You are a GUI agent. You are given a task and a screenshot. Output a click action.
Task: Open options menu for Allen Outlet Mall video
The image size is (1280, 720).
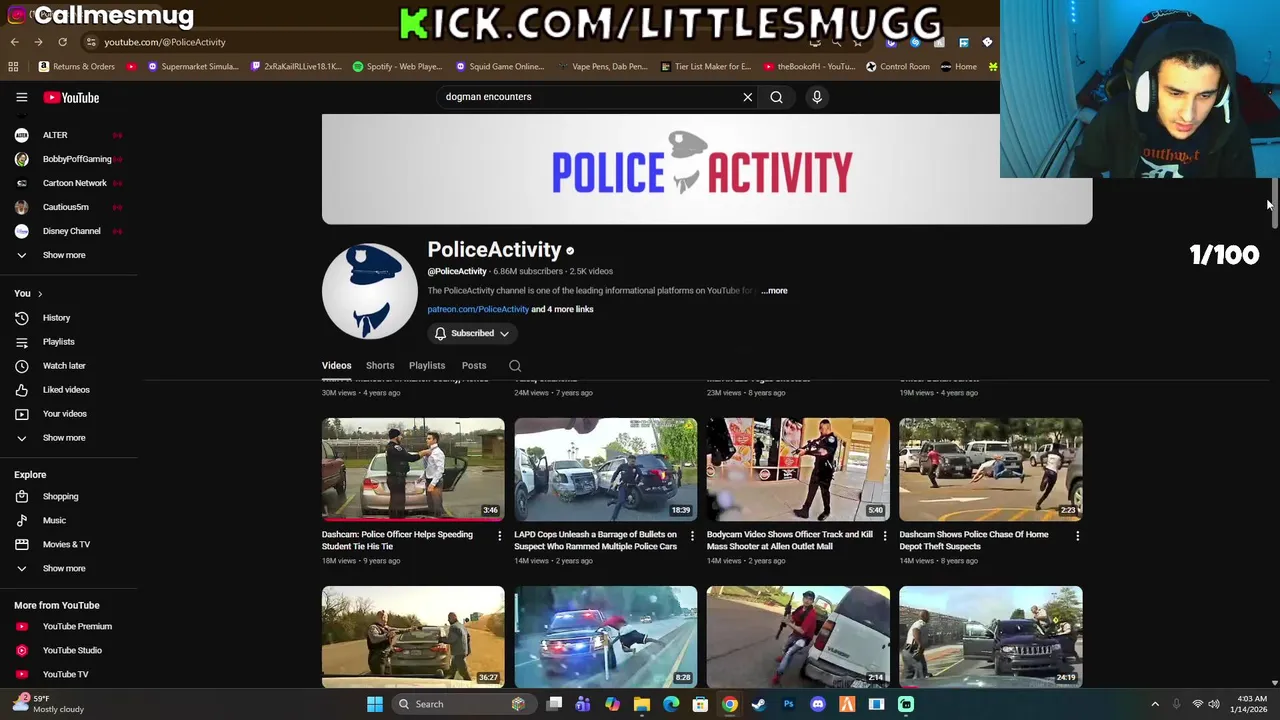pos(884,536)
